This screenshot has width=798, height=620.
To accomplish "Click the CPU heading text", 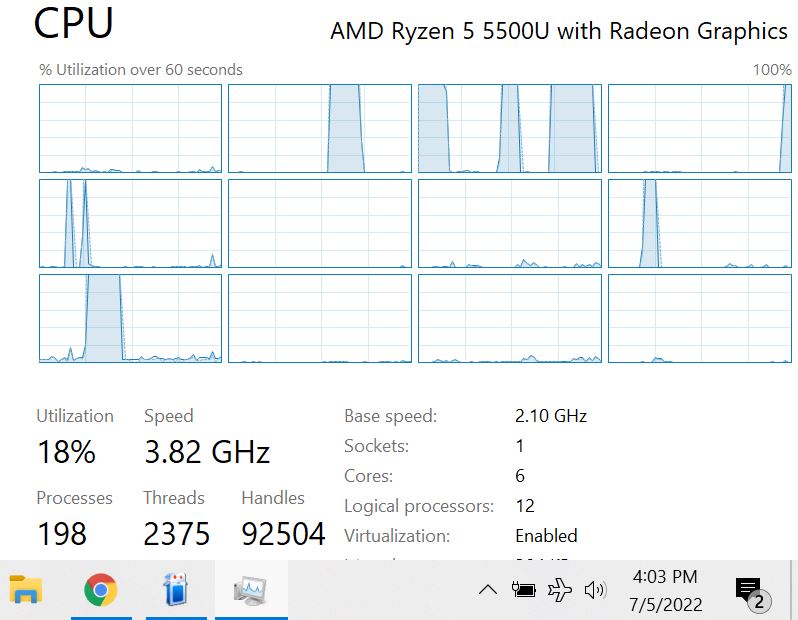I will pyautogui.click(x=73, y=23).
